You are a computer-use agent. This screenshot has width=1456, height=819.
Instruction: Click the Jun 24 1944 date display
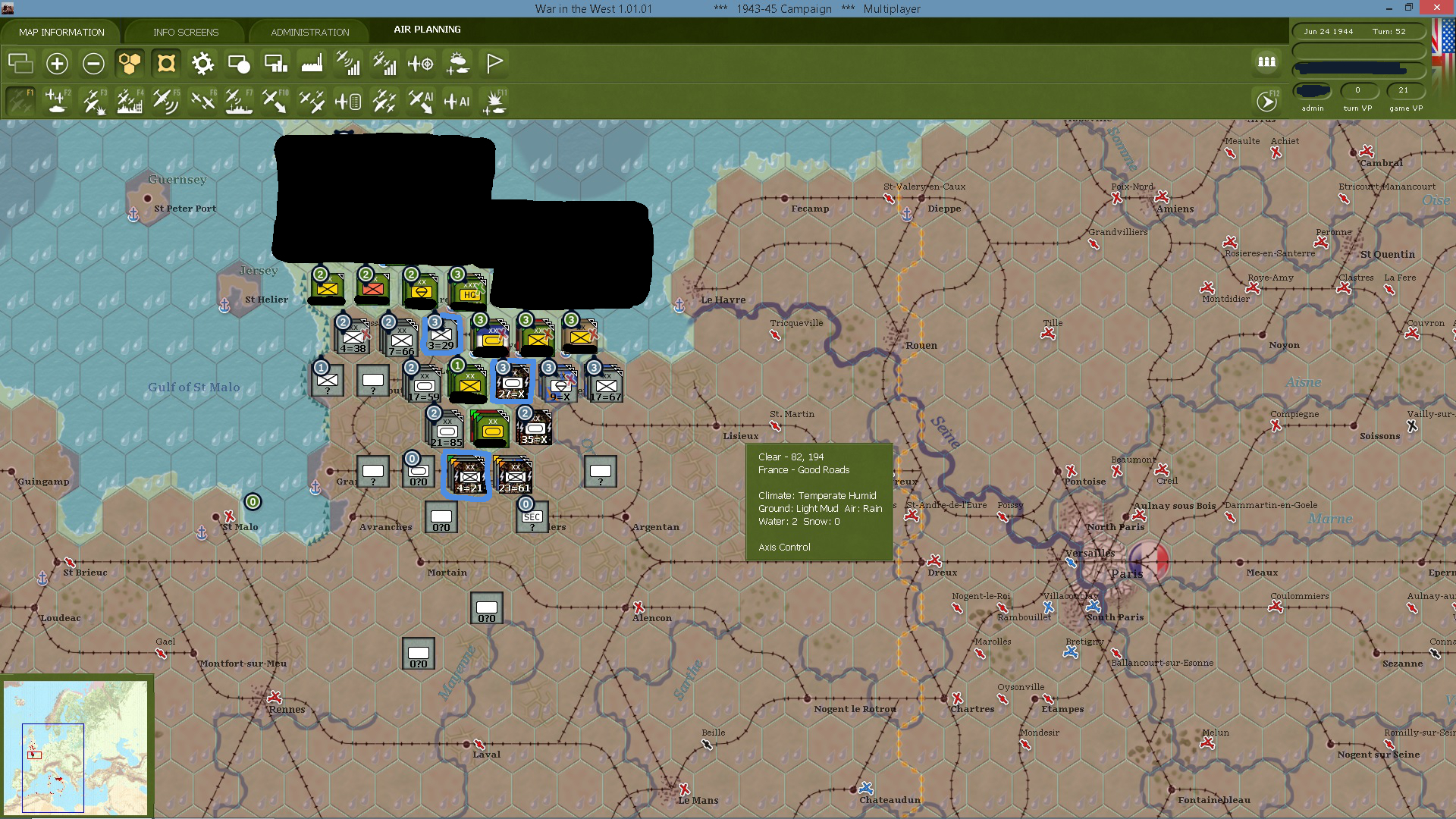pyautogui.click(x=1329, y=32)
